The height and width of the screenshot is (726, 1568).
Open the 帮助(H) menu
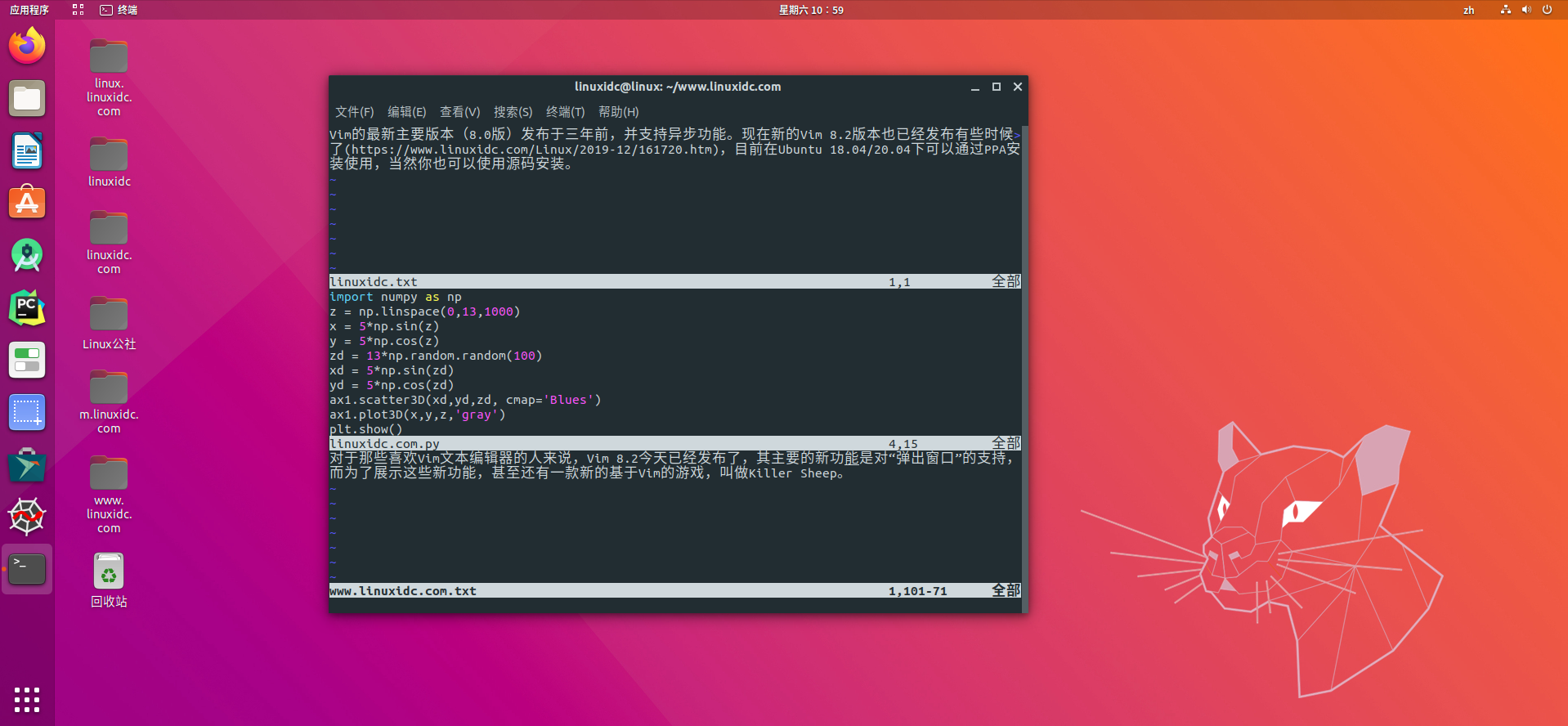tap(618, 112)
